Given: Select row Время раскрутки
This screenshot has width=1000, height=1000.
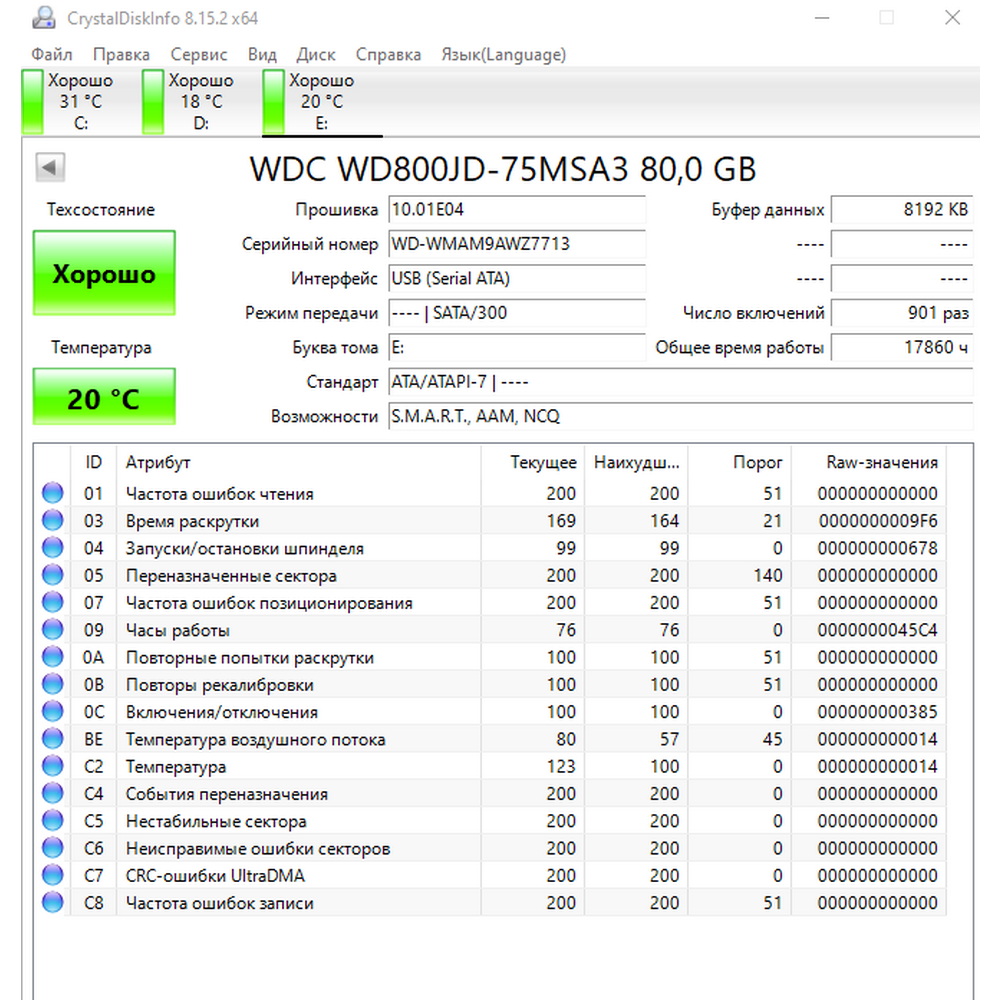Looking at the screenshot, I should (491, 520).
